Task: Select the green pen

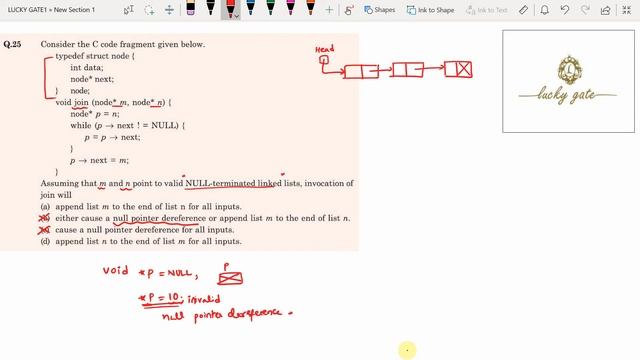Action: pos(270,8)
